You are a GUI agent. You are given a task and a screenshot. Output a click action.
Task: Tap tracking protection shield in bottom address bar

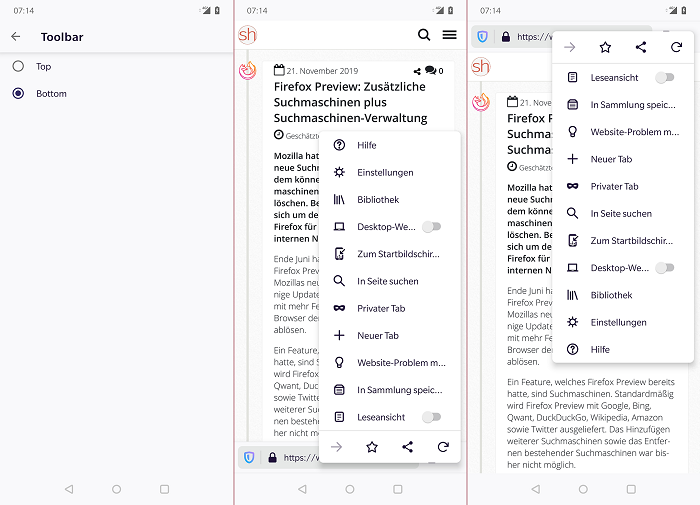[249, 457]
